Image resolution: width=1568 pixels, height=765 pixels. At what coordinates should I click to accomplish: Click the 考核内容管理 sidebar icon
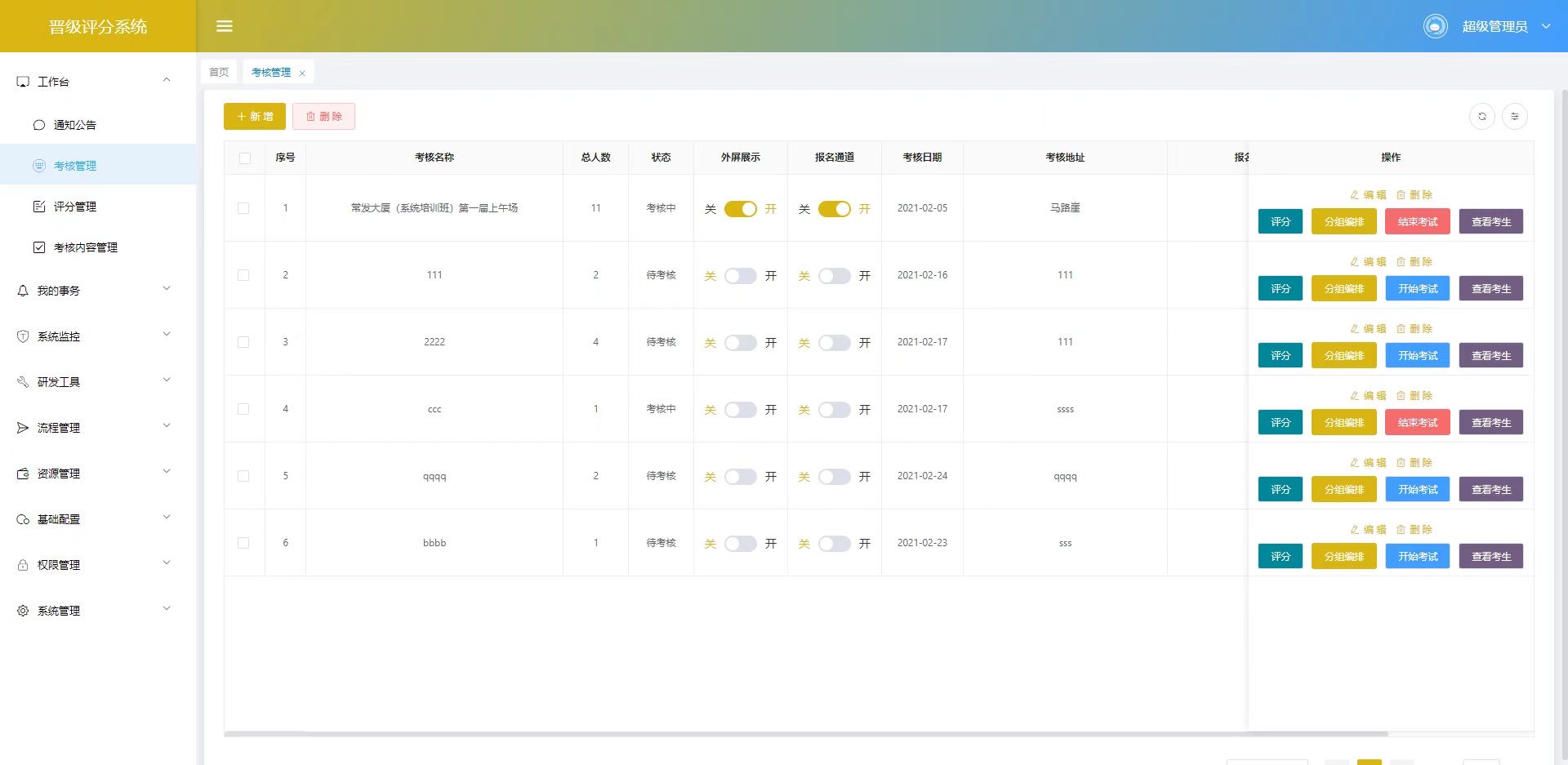pos(39,247)
